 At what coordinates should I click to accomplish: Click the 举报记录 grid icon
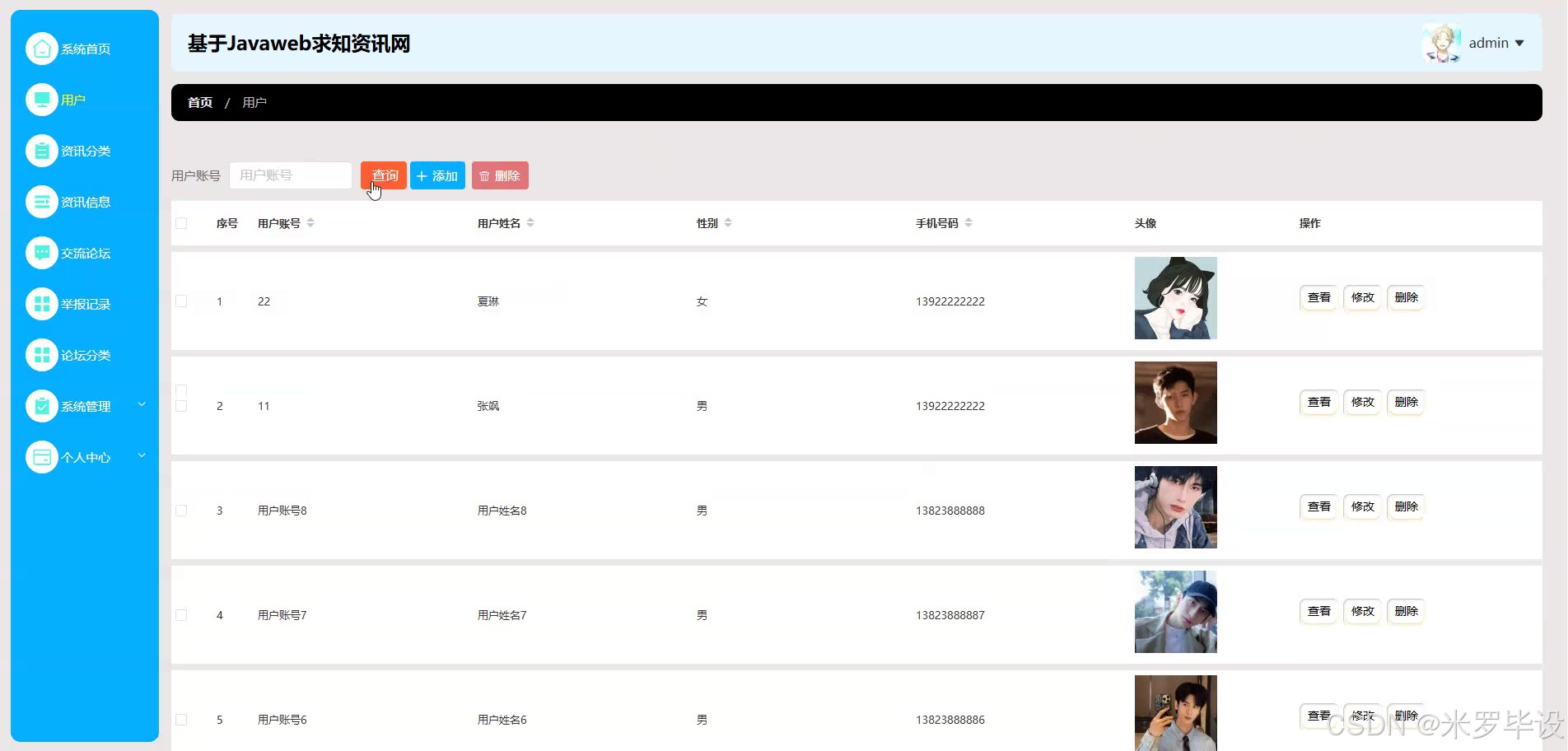tap(42, 304)
